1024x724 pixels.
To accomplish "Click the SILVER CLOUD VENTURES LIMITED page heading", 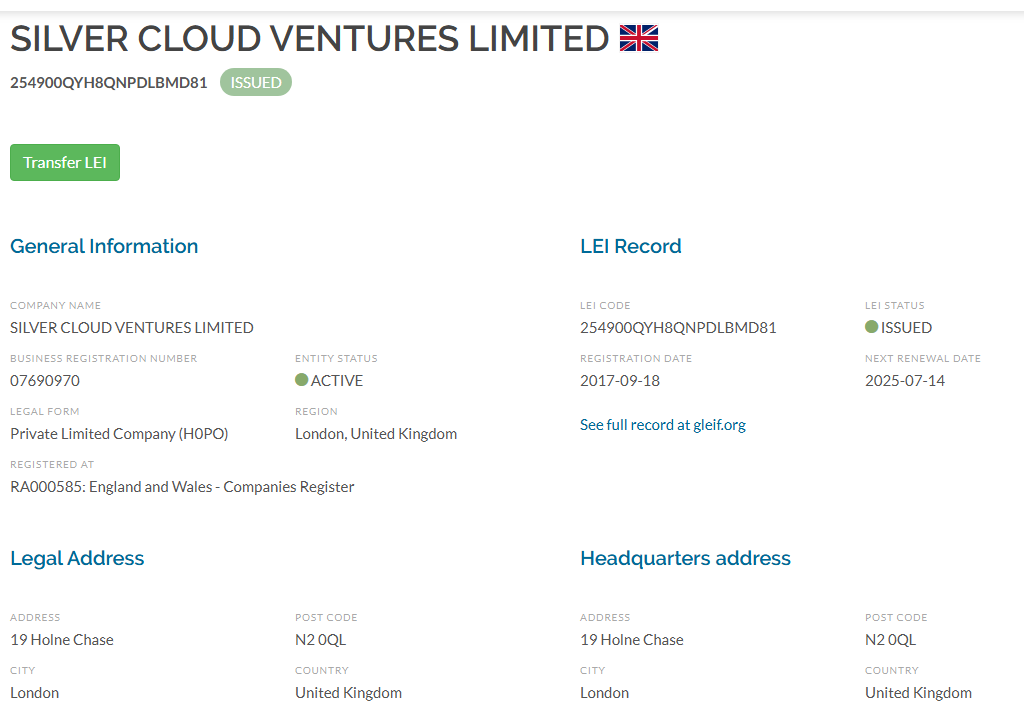I will tap(310, 39).
